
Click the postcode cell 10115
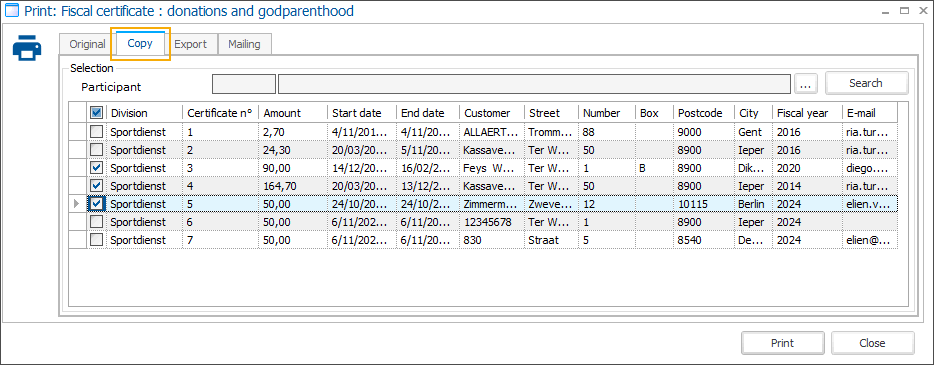tap(704, 204)
